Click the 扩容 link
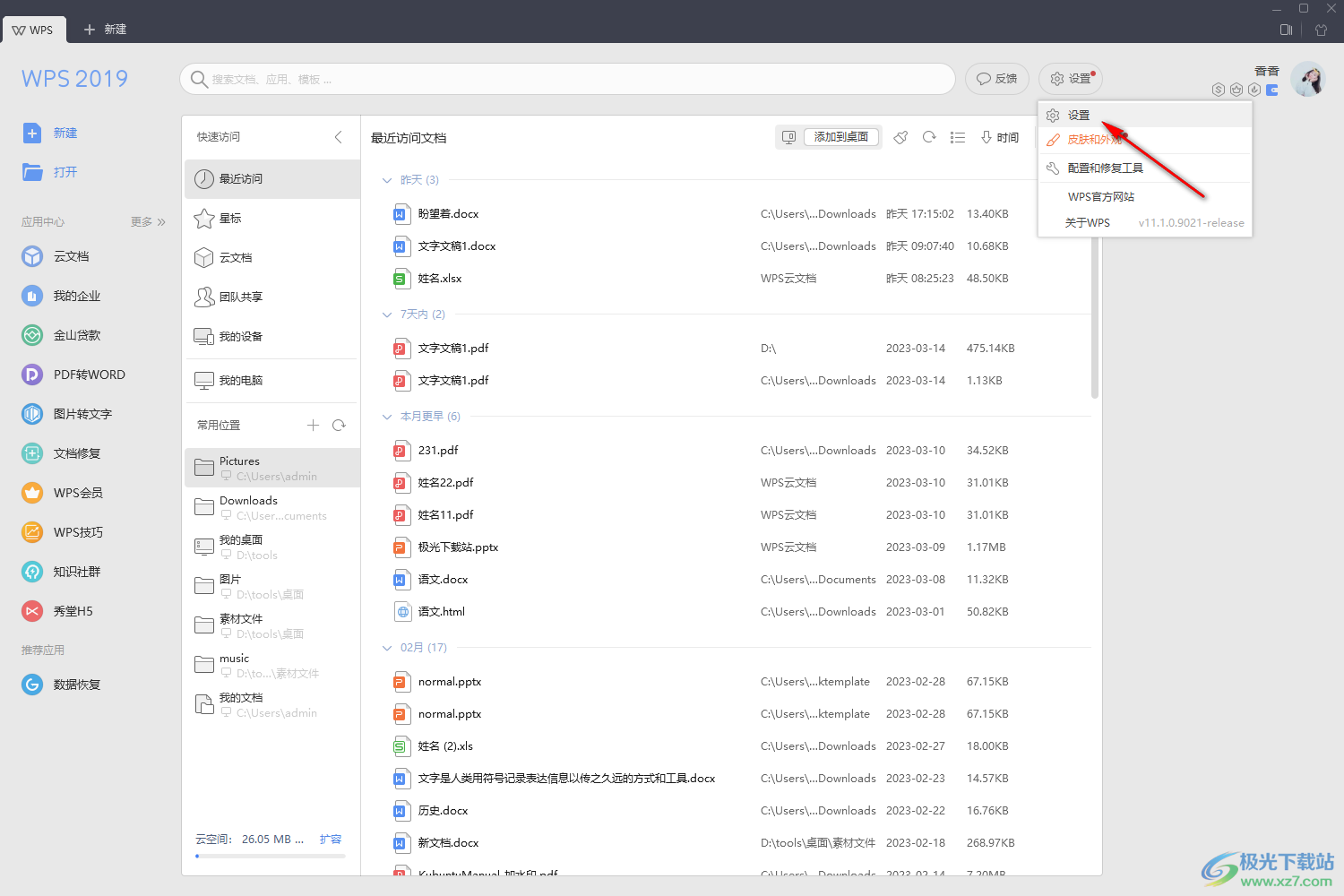Viewport: 1344px width, 896px height. (331, 840)
